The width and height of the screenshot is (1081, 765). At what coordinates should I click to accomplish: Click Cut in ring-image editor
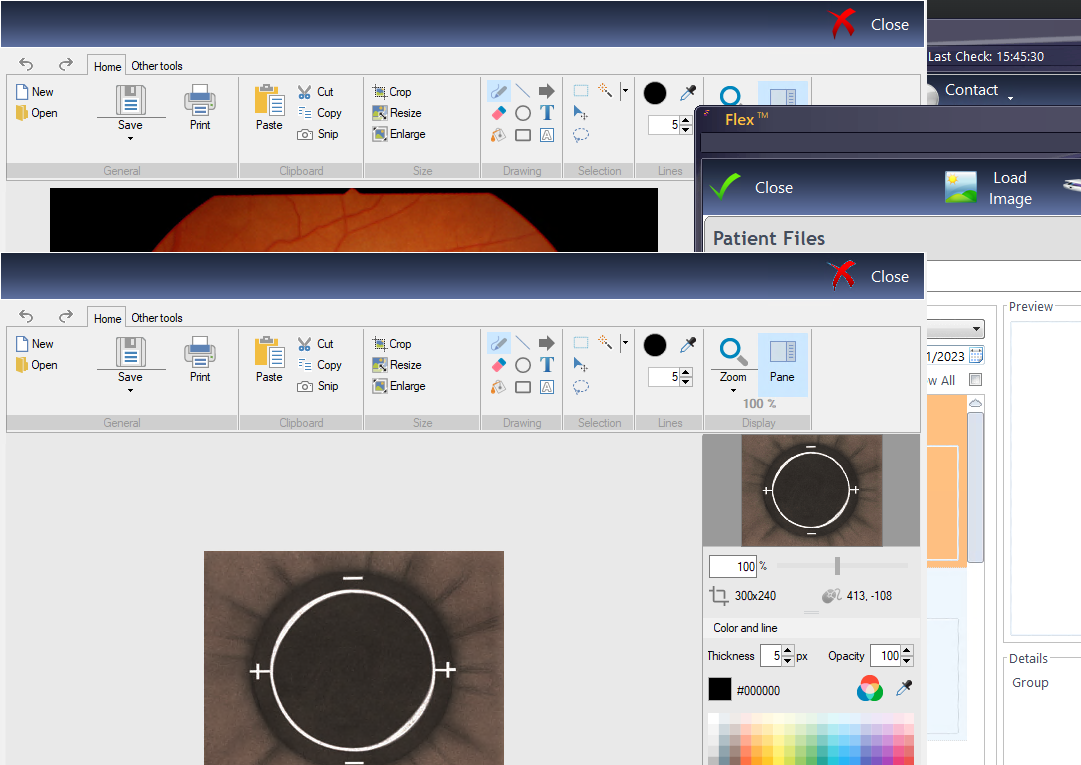[x=316, y=343]
